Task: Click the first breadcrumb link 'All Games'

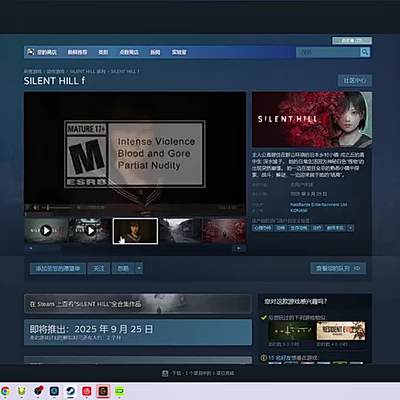Action: tap(32, 71)
